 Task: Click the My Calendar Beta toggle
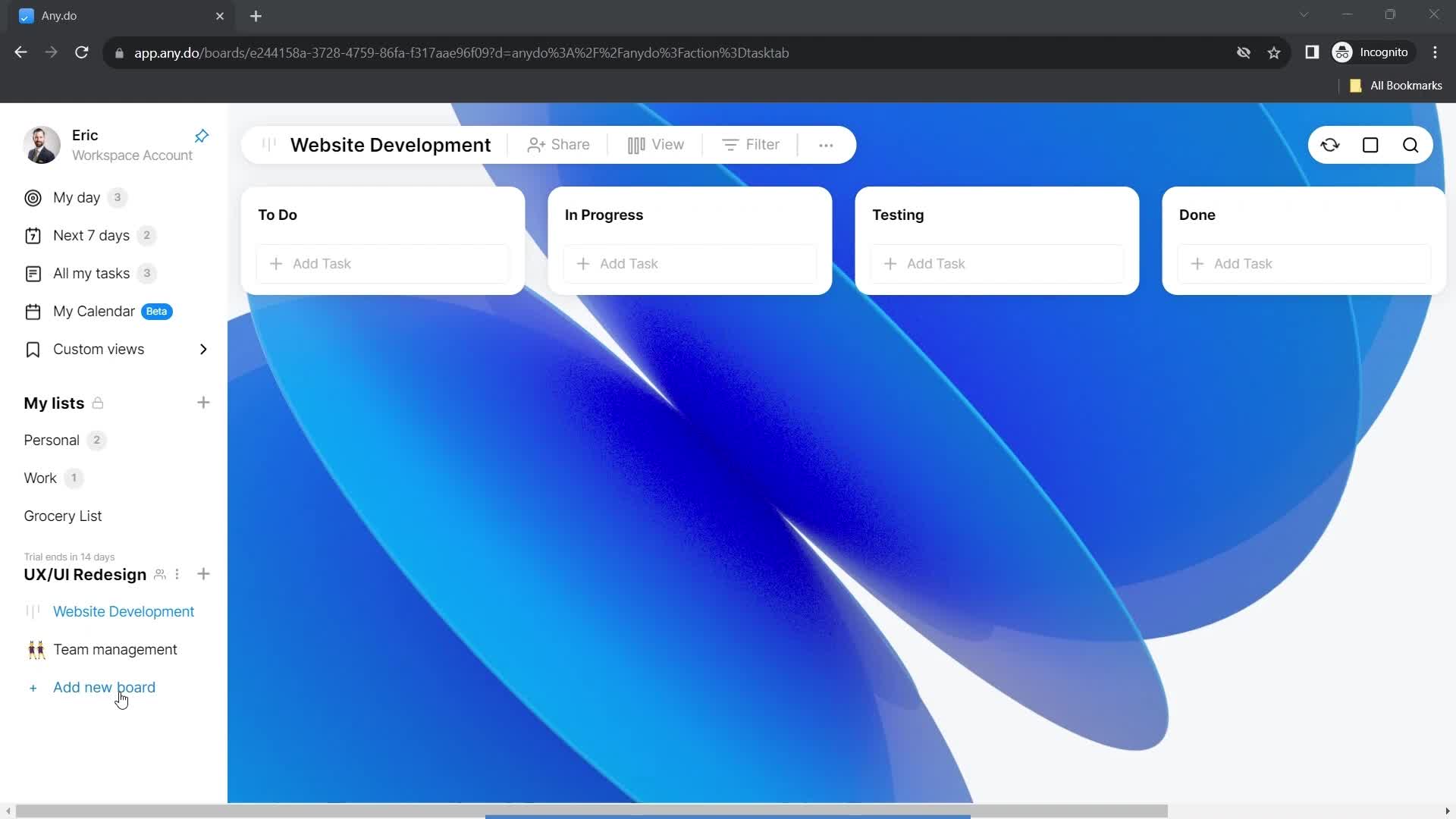pos(94,311)
